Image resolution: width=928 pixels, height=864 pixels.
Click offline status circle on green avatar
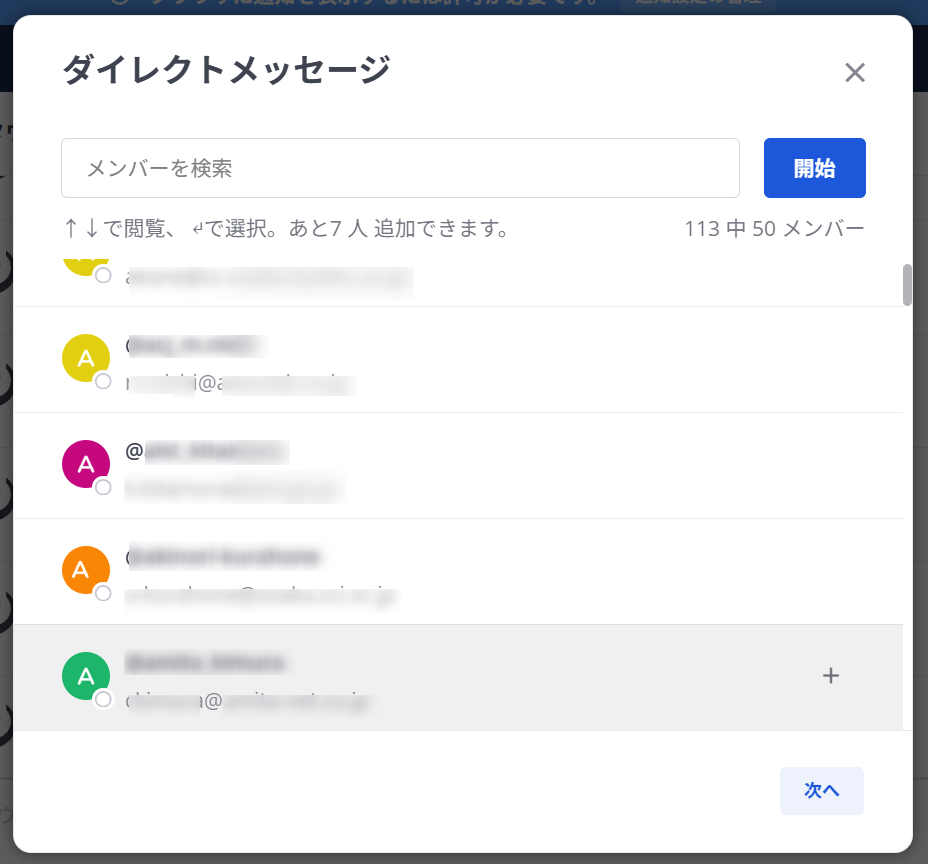[103, 699]
